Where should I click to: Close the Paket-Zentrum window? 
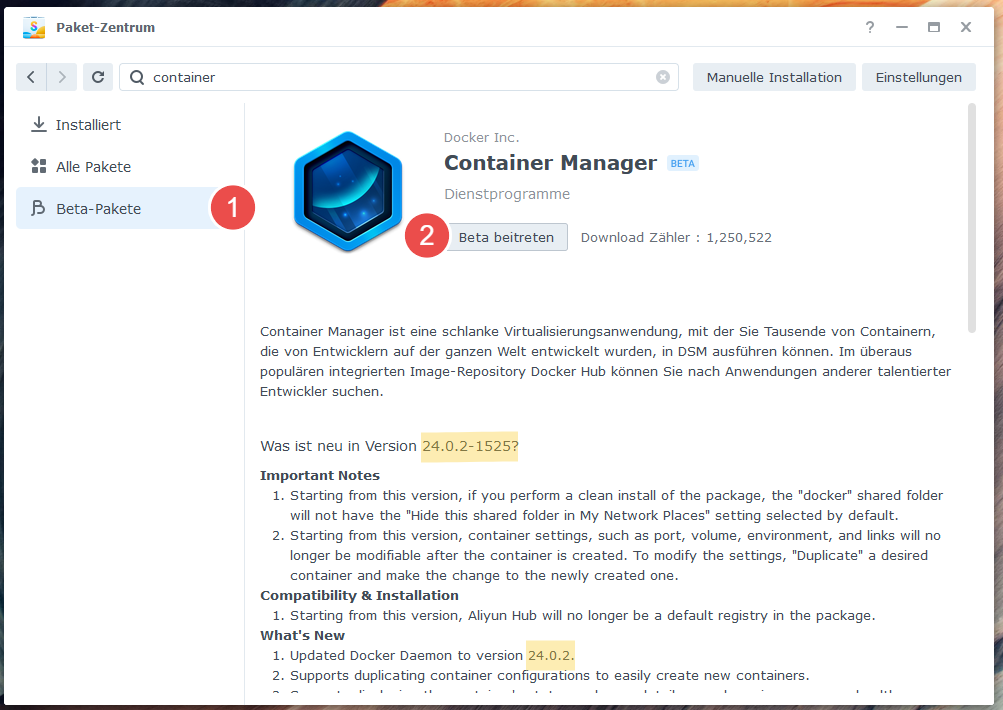(966, 27)
